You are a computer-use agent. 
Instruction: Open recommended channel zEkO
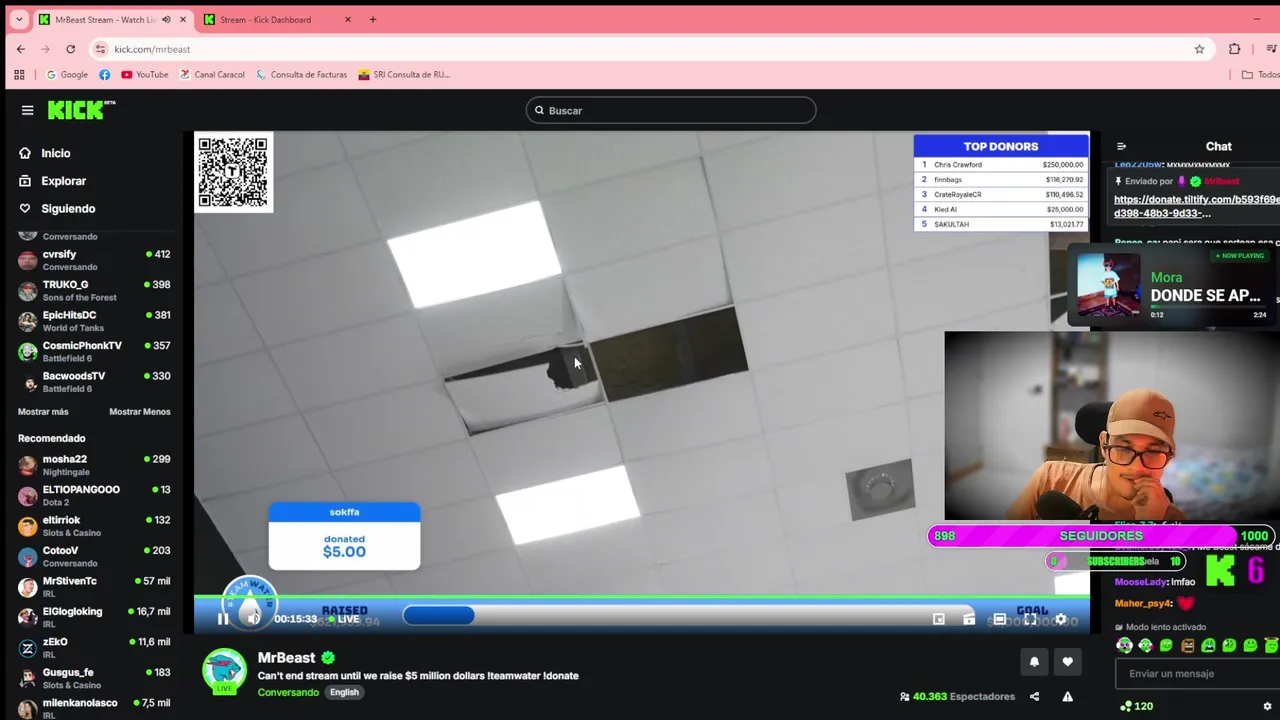(x=94, y=648)
